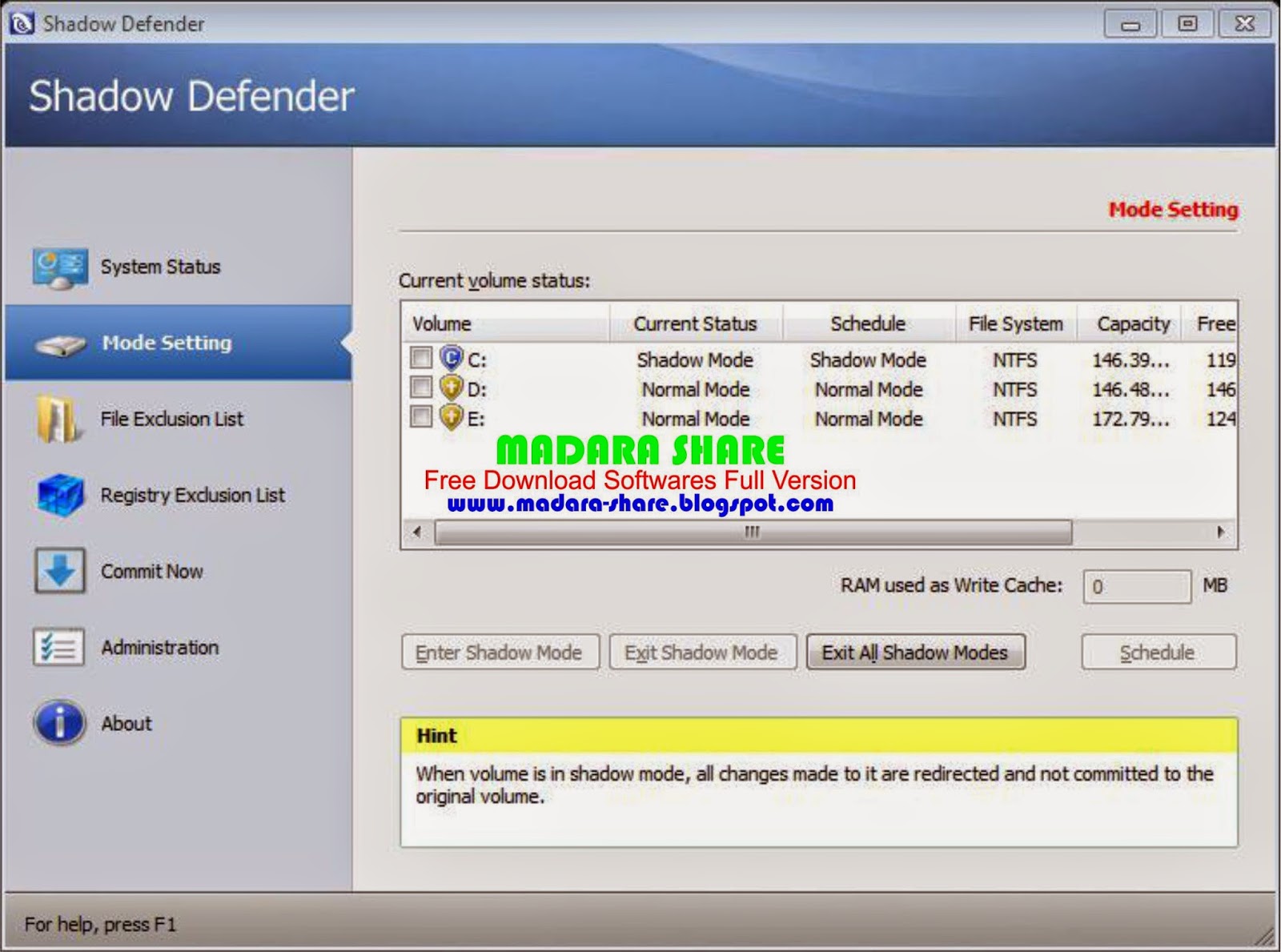Open the System Status page
The height and width of the screenshot is (952, 1281).
click(178, 267)
